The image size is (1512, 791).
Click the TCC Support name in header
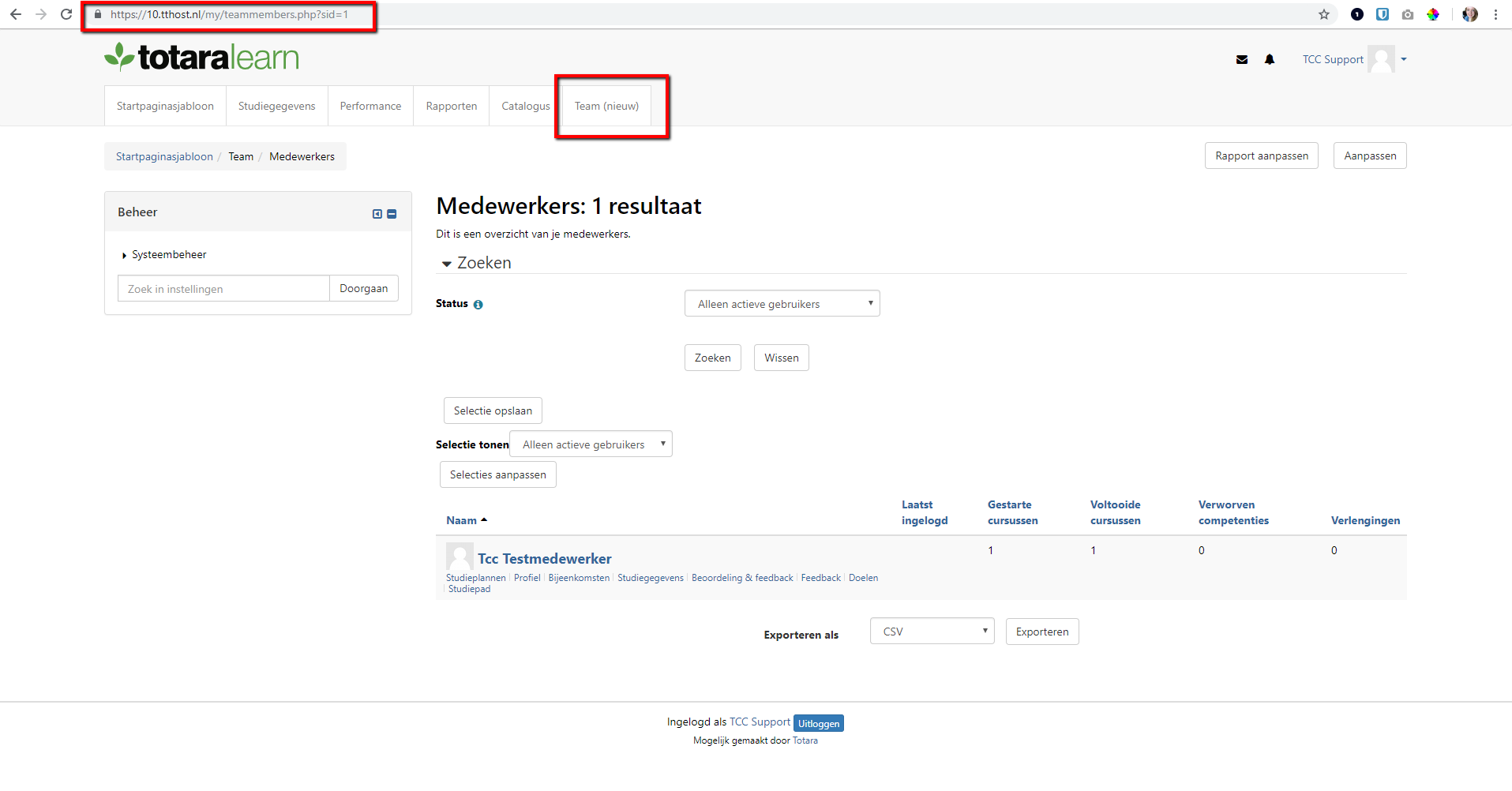coord(1333,59)
